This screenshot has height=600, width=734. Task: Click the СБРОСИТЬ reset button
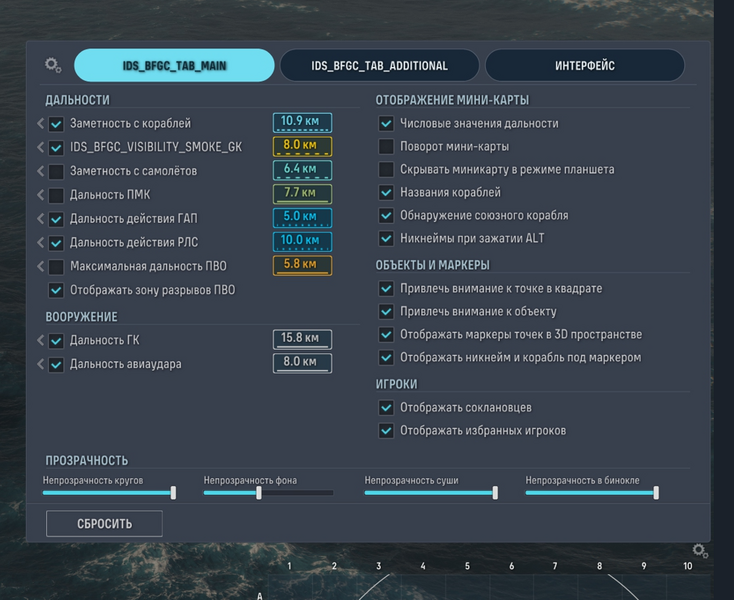(x=104, y=524)
